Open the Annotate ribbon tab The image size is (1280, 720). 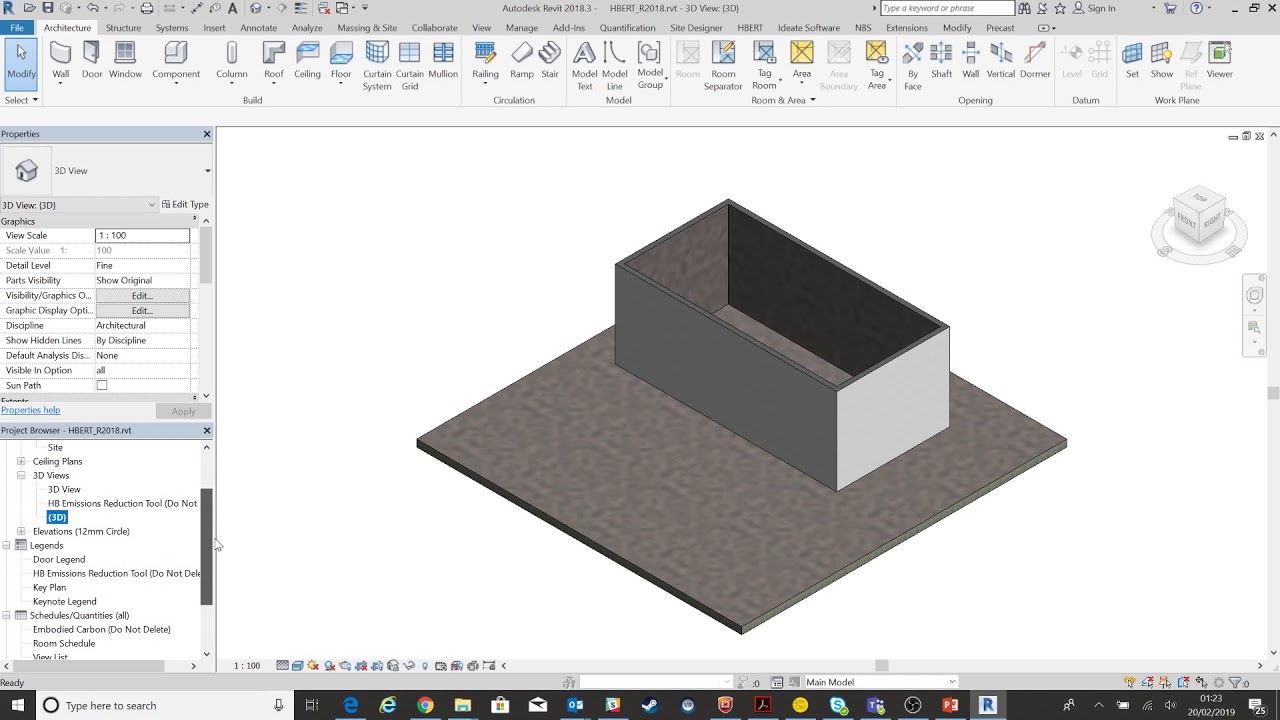click(258, 28)
